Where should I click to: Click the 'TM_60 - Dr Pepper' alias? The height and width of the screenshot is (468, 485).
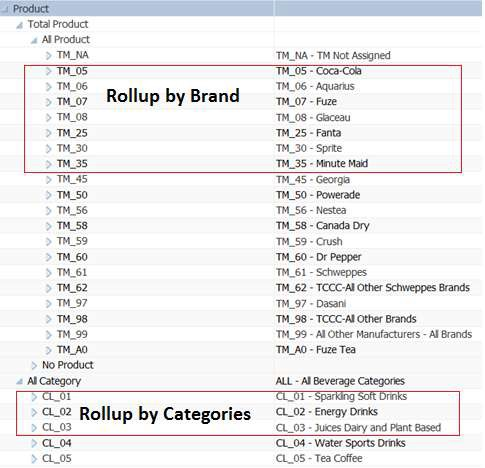click(318, 257)
